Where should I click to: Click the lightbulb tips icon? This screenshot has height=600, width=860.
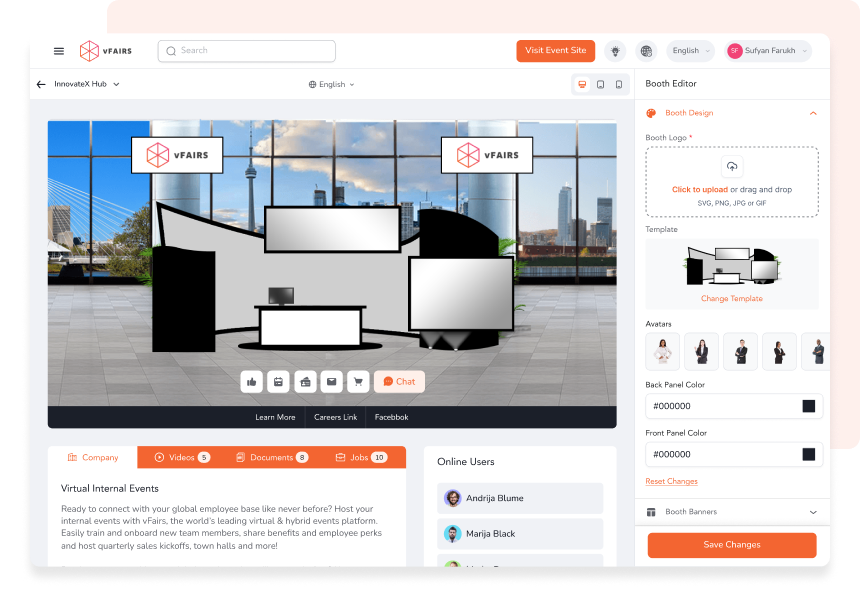click(x=615, y=51)
